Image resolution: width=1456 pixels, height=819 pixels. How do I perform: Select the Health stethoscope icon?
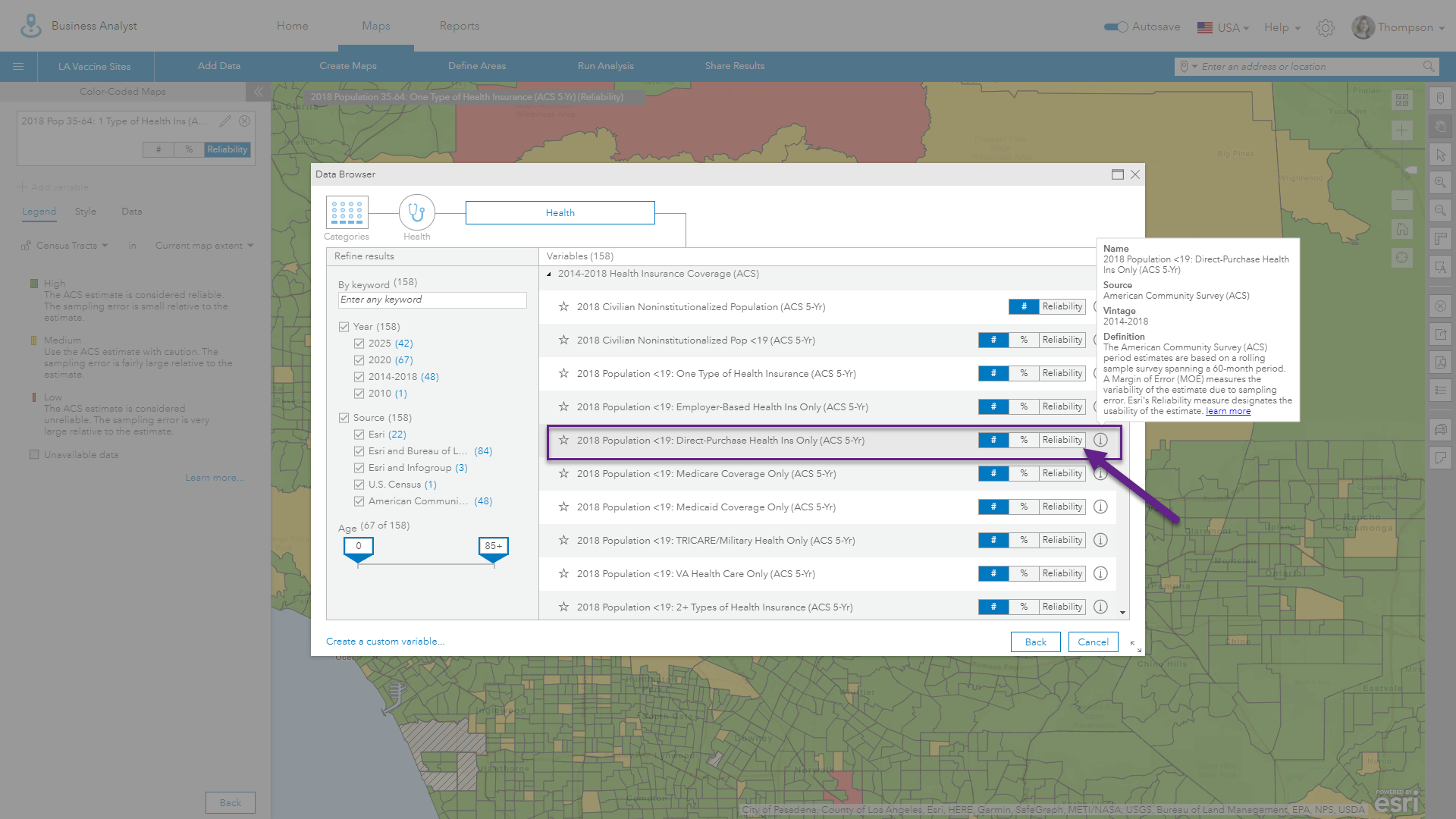click(416, 212)
